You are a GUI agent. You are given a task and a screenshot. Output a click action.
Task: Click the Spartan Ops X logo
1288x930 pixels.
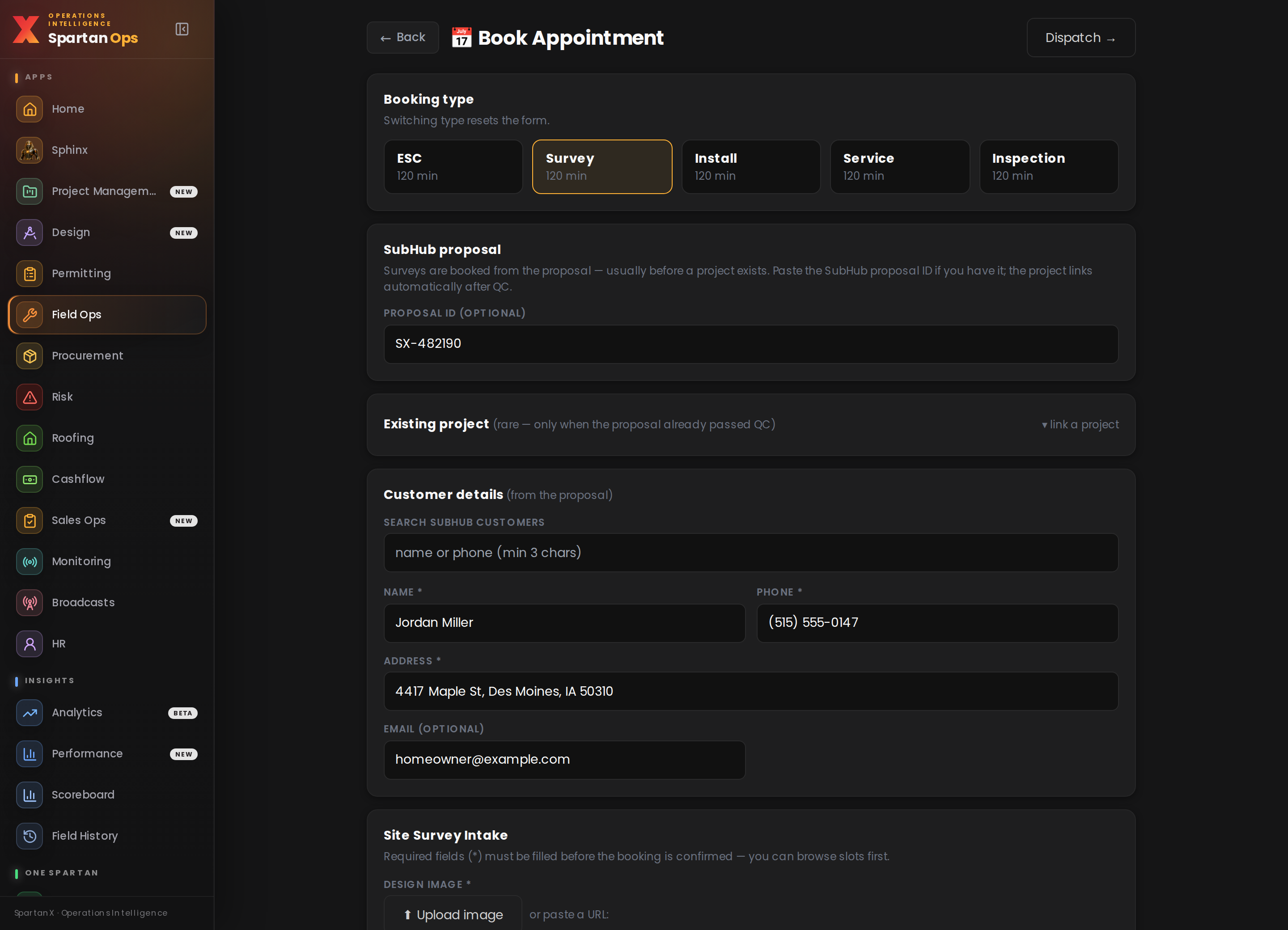26,30
